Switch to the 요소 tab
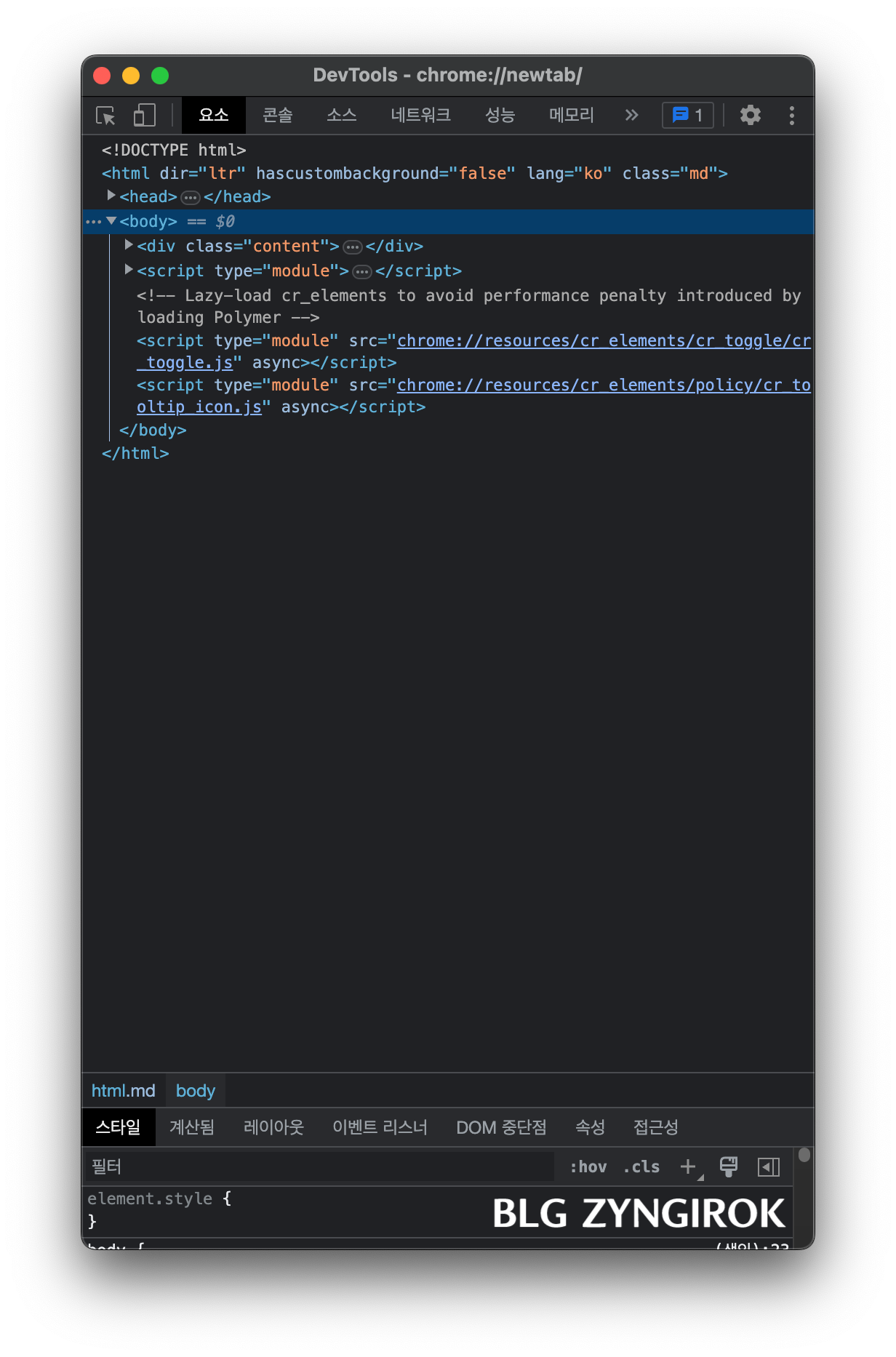The width and height of the screenshot is (896, 1357). pos(214,115)
